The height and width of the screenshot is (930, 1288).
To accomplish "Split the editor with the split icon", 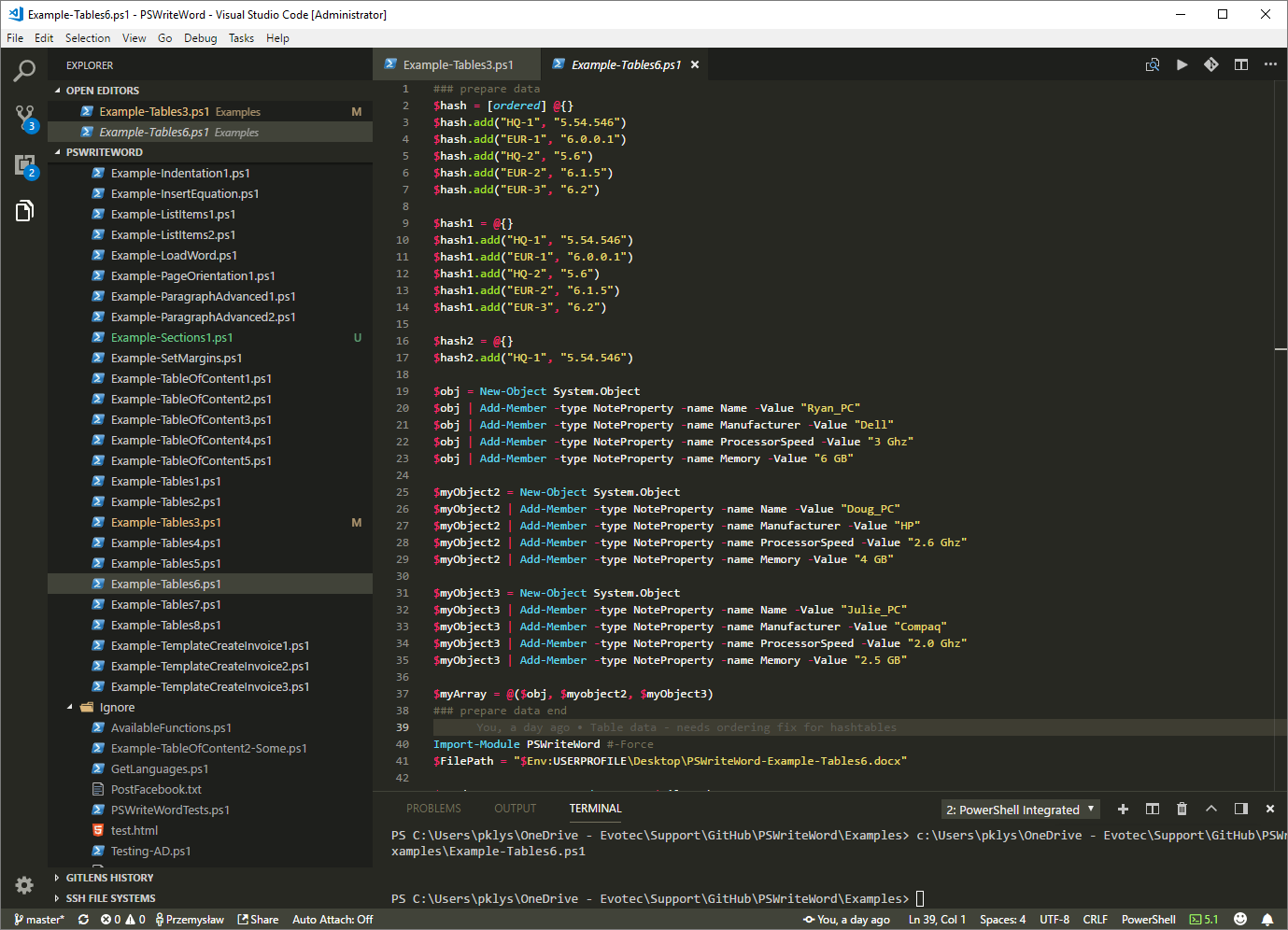I will point(1241,64).
